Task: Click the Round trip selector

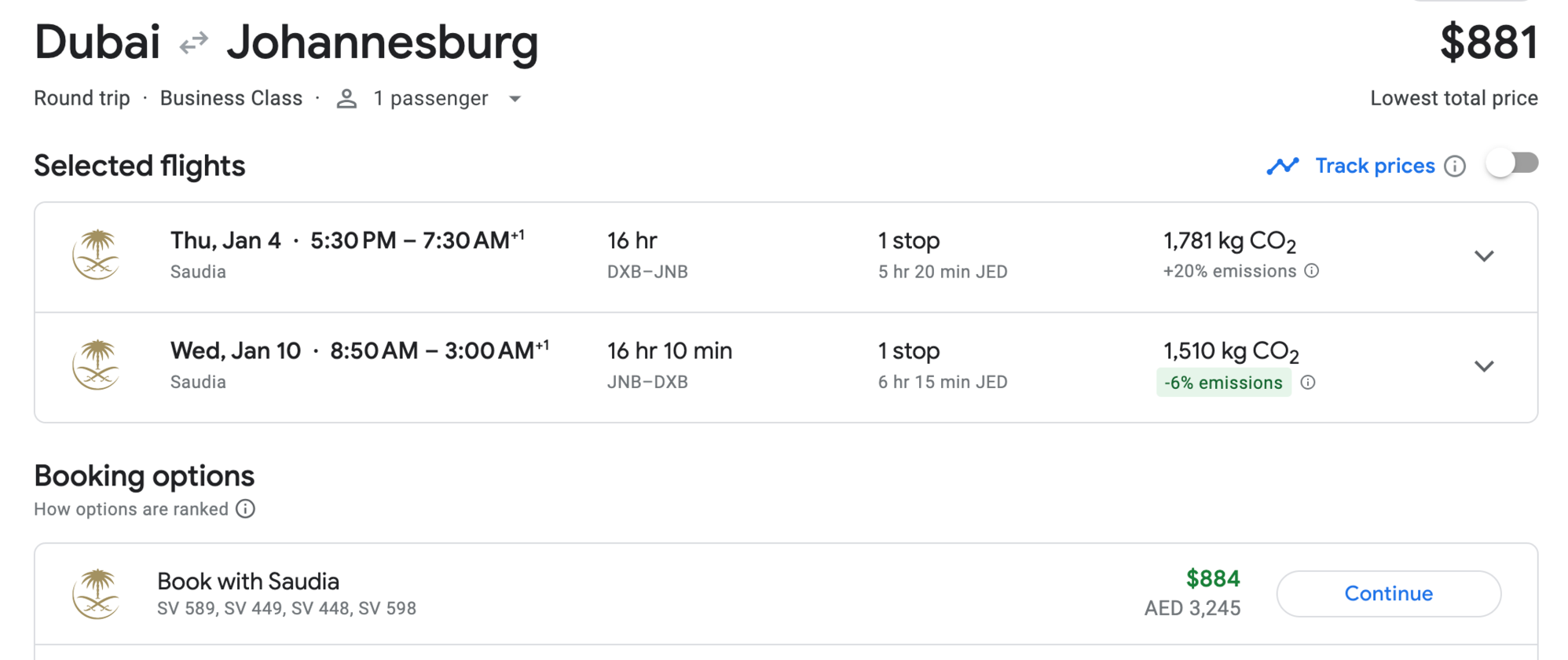Action: 81,97
